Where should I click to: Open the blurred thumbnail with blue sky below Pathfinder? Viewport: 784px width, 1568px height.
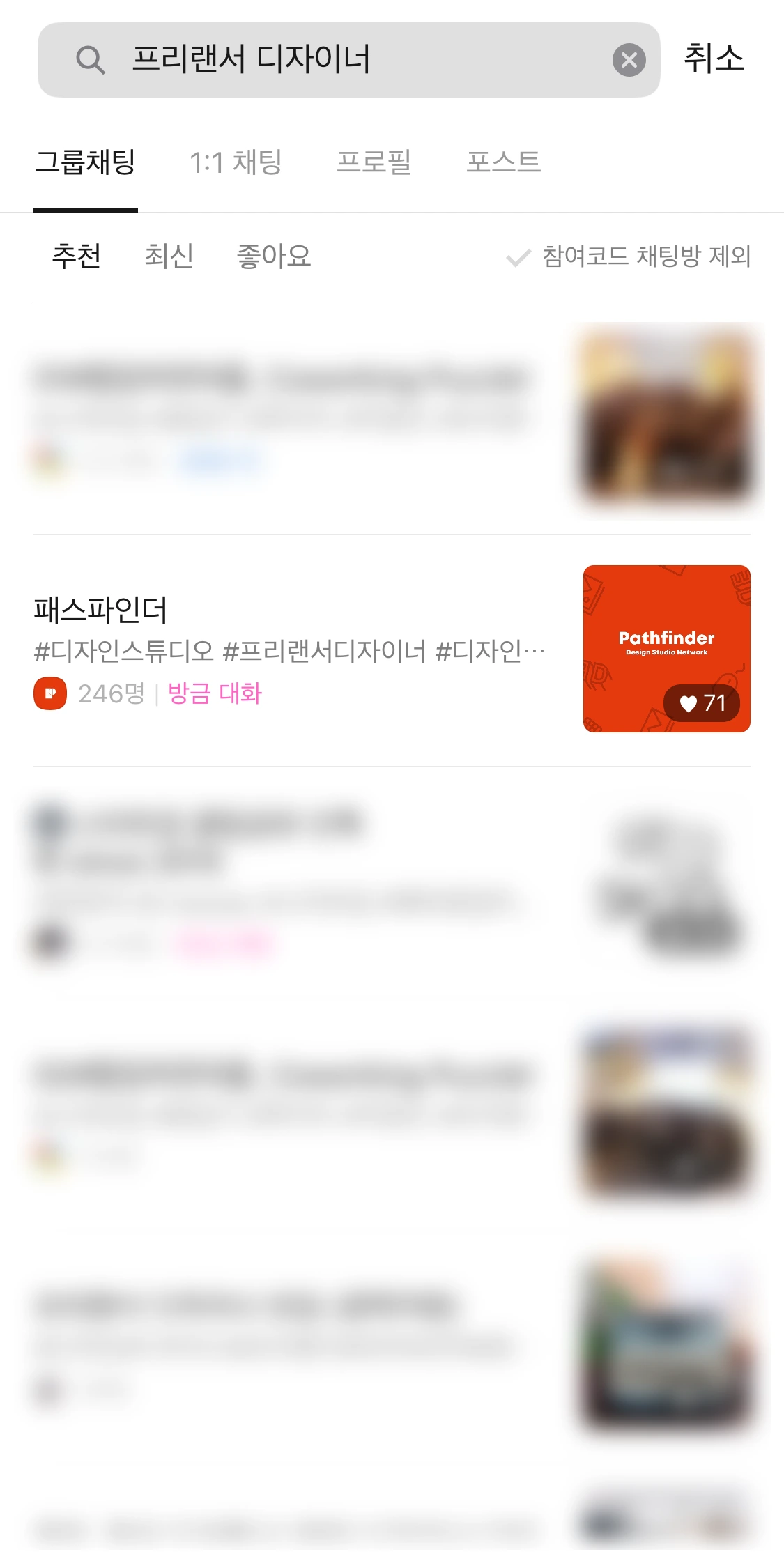pos(668,1112)
